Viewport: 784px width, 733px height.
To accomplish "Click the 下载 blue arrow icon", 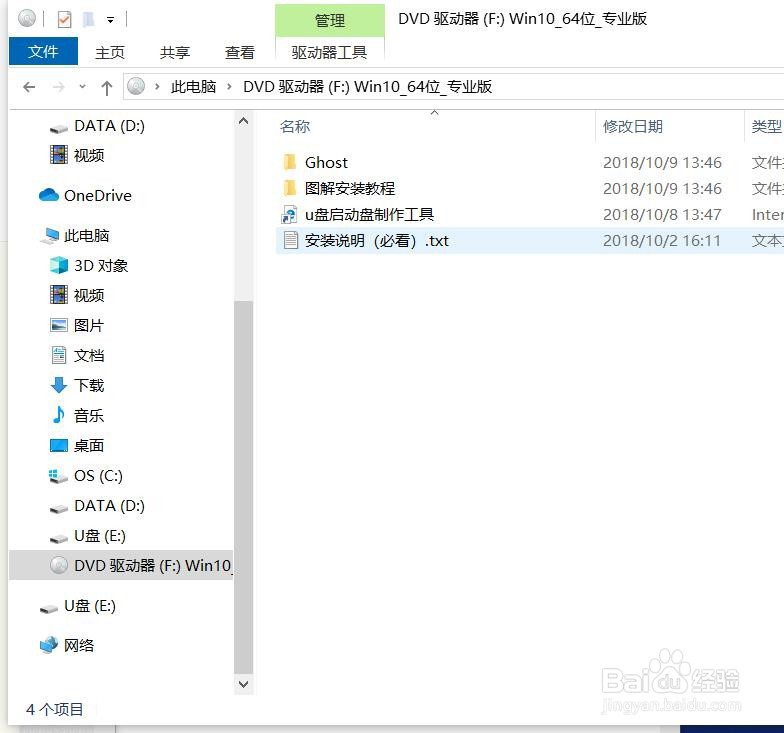I will tap(59, 385).
